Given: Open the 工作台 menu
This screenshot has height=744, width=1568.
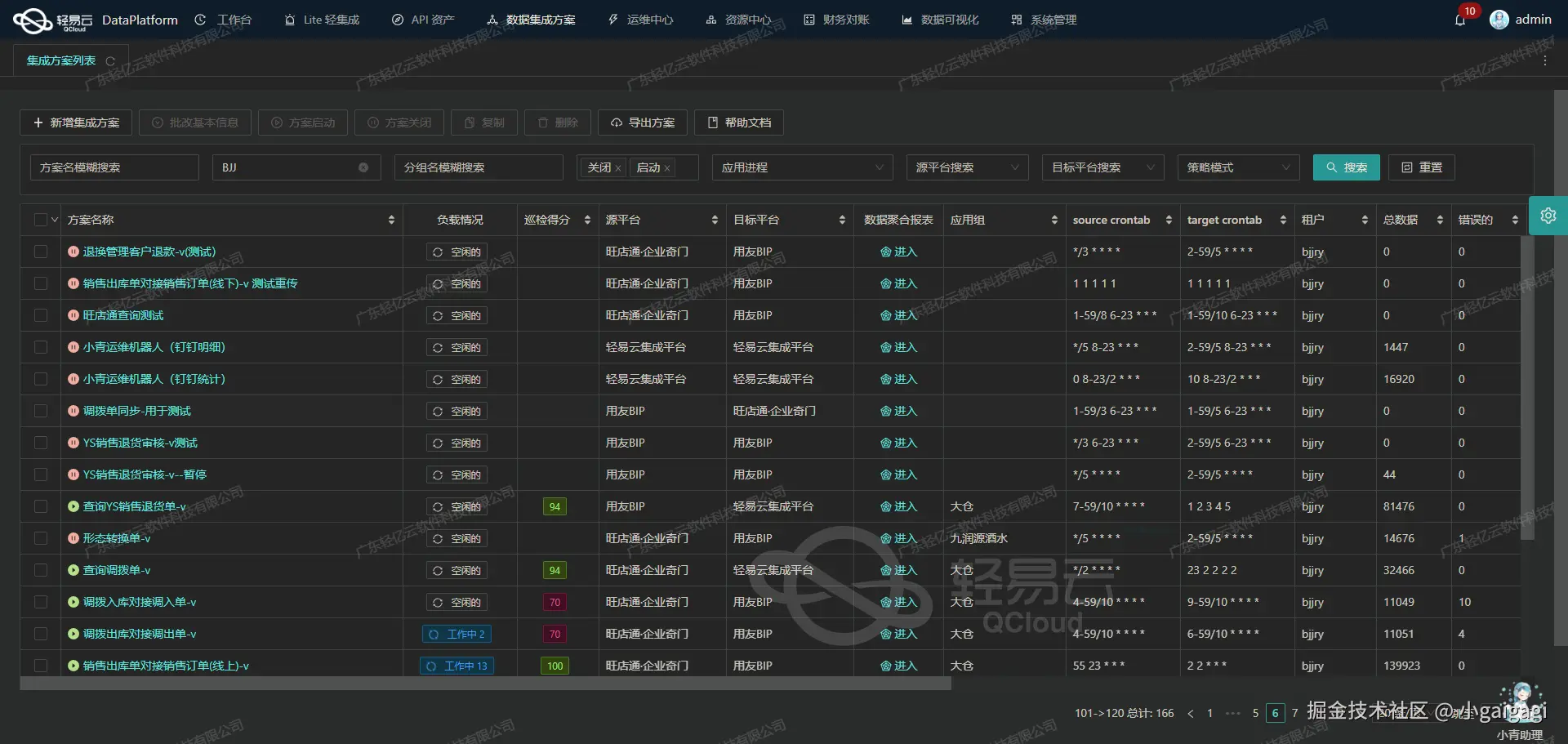Looking at the screenshot, I should click(x=224, y=20).
